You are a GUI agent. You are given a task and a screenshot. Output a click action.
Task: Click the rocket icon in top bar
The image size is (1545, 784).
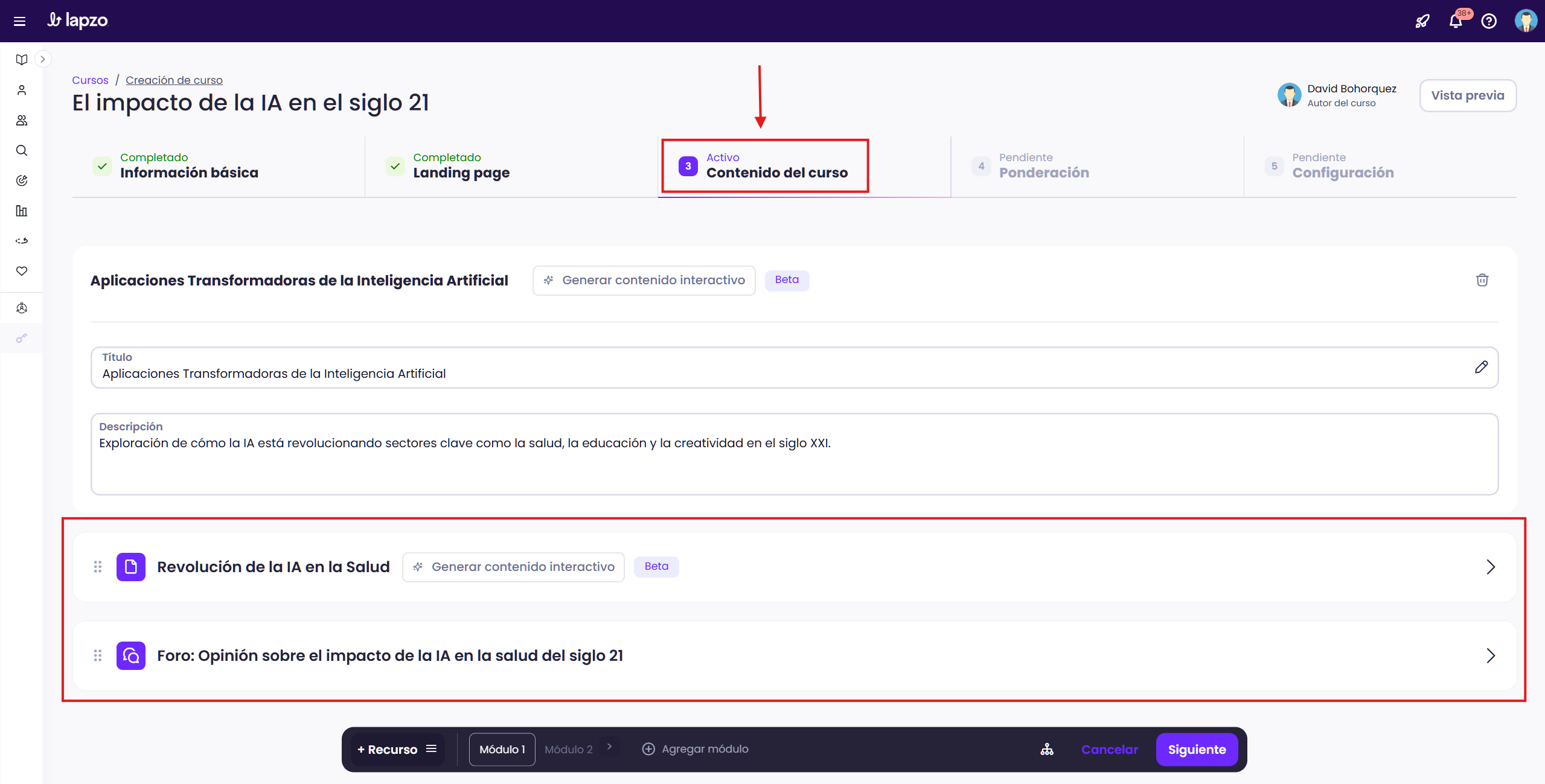pos(1422,21)
